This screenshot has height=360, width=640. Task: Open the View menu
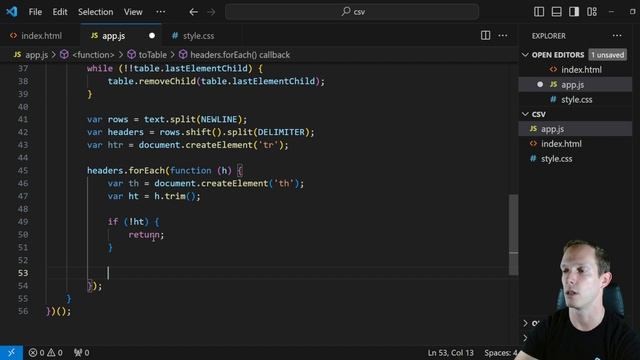133,12
